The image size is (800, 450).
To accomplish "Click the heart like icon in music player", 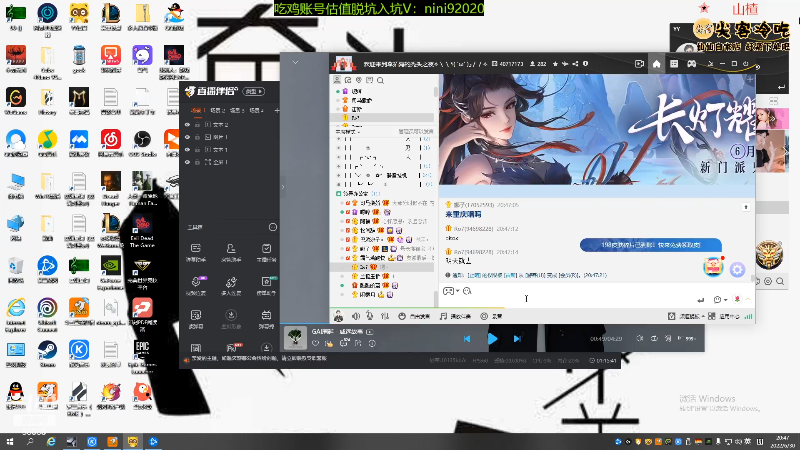I will click(x=315, y=343).
